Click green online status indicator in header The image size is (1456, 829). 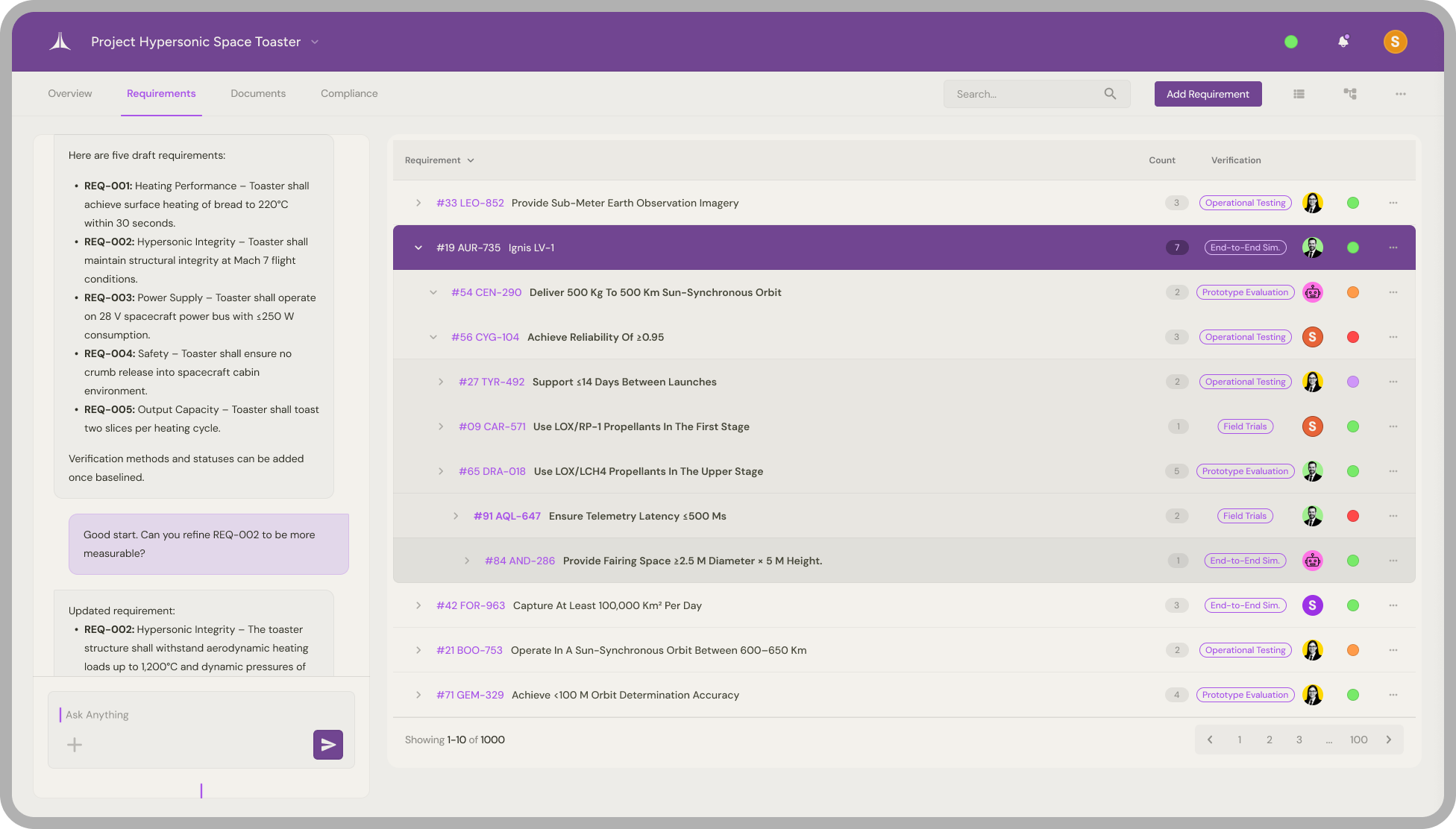click(x=1291, y=42)
